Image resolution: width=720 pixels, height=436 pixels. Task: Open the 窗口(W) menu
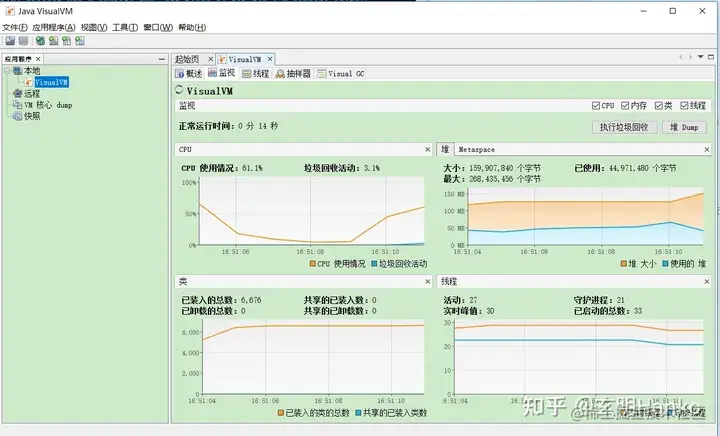pos(158,28)
